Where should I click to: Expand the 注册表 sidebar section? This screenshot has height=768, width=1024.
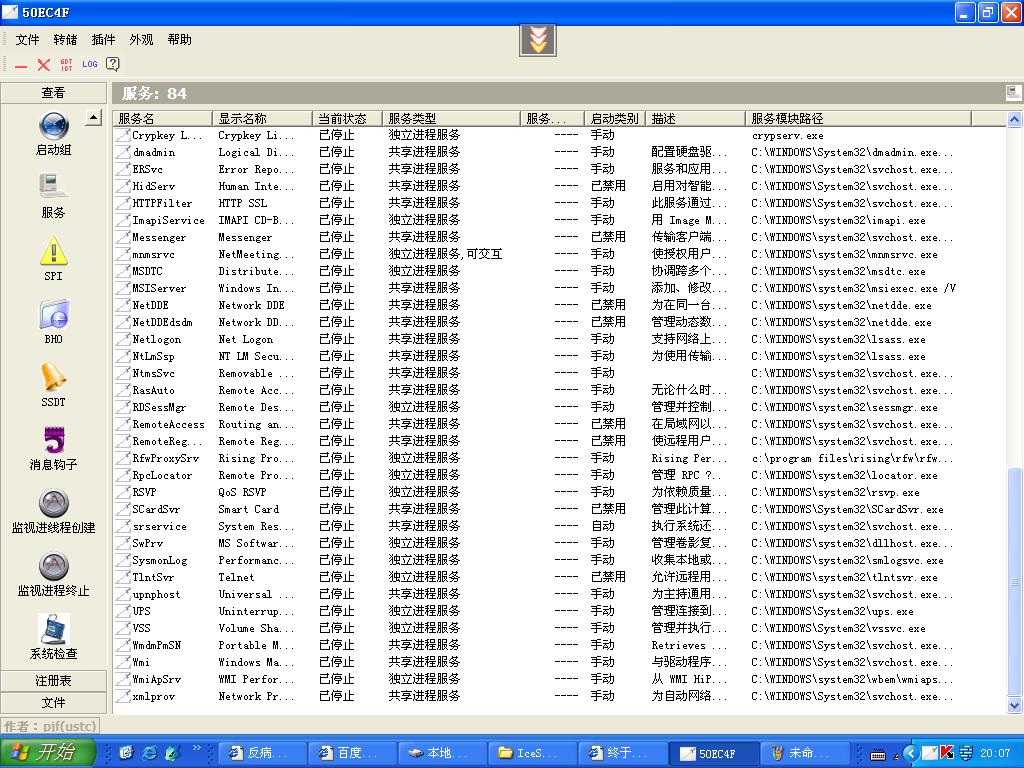point(54,680)
